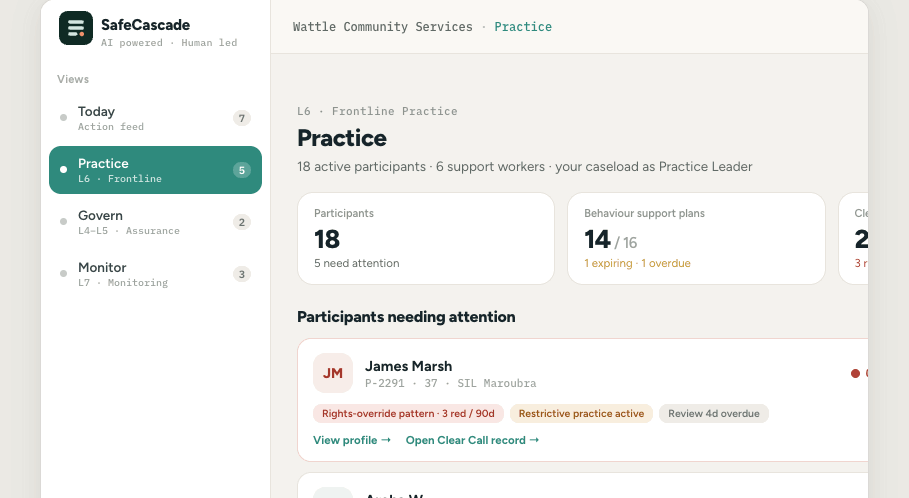Click Wattle Community Services breadcrumb
Image resolution: width=909 pixels, height=498 pixels.
pyautogui.click(x=383, y=27)
